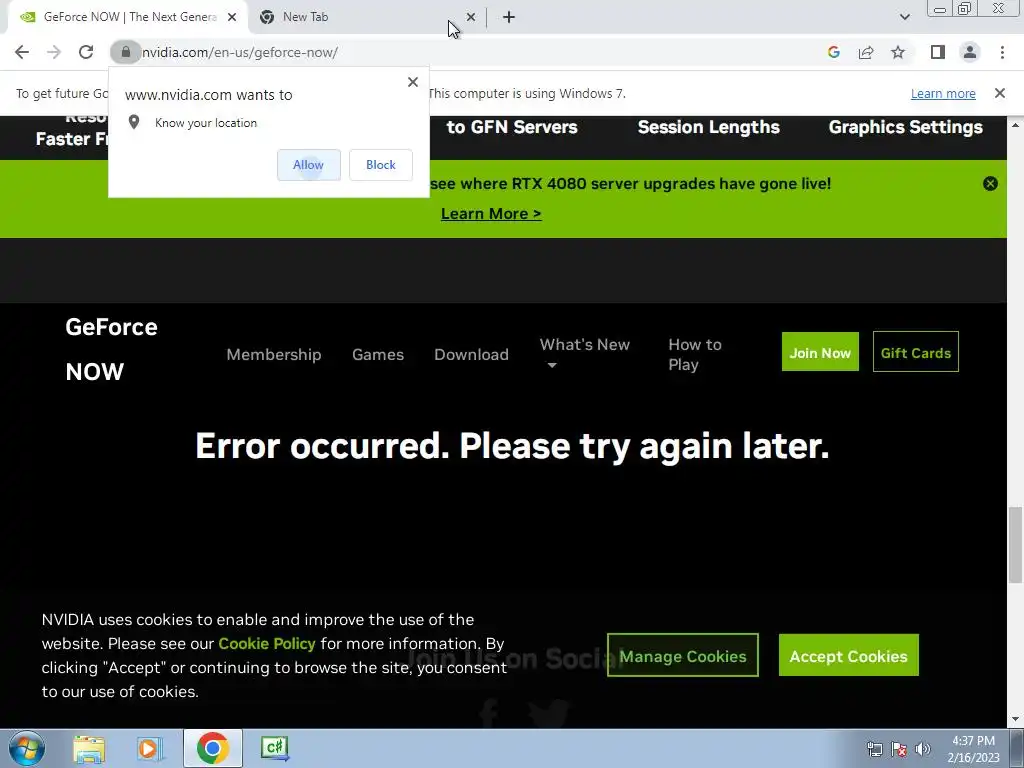
Task: Open the Download menu item
Action: (x=471, y=355)
